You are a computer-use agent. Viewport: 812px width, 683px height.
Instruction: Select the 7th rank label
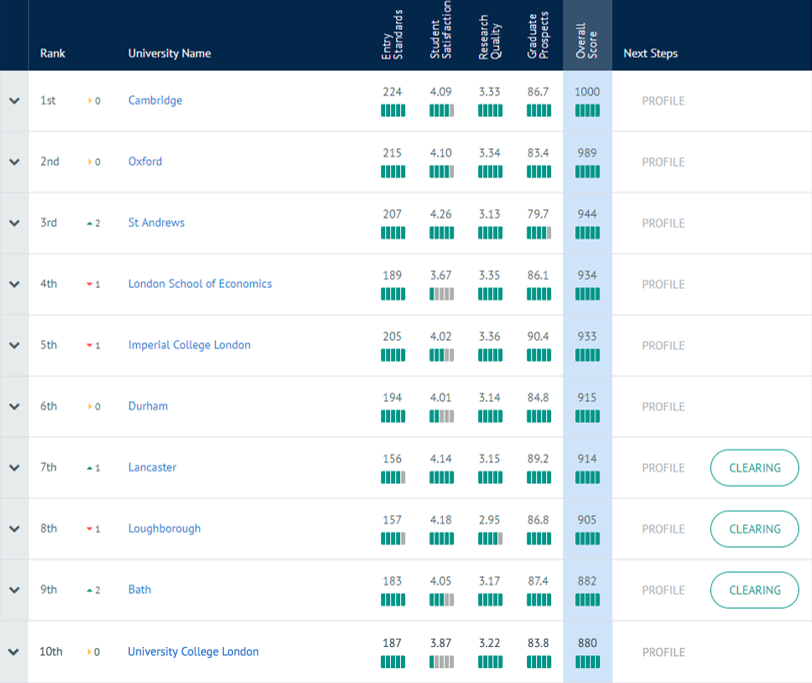pyautogui.click(x=48, y=467)
